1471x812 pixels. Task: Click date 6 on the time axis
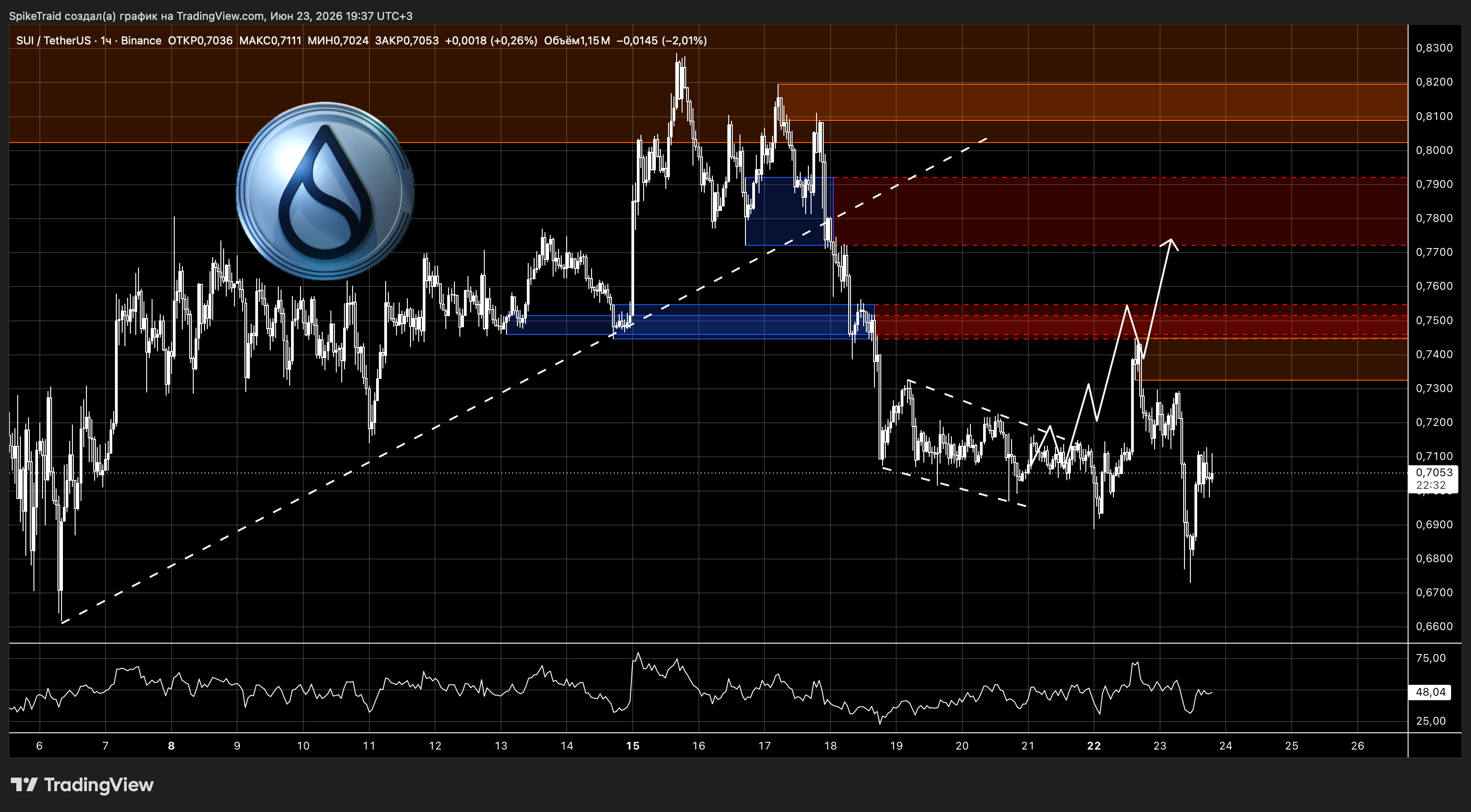[39, 746]
